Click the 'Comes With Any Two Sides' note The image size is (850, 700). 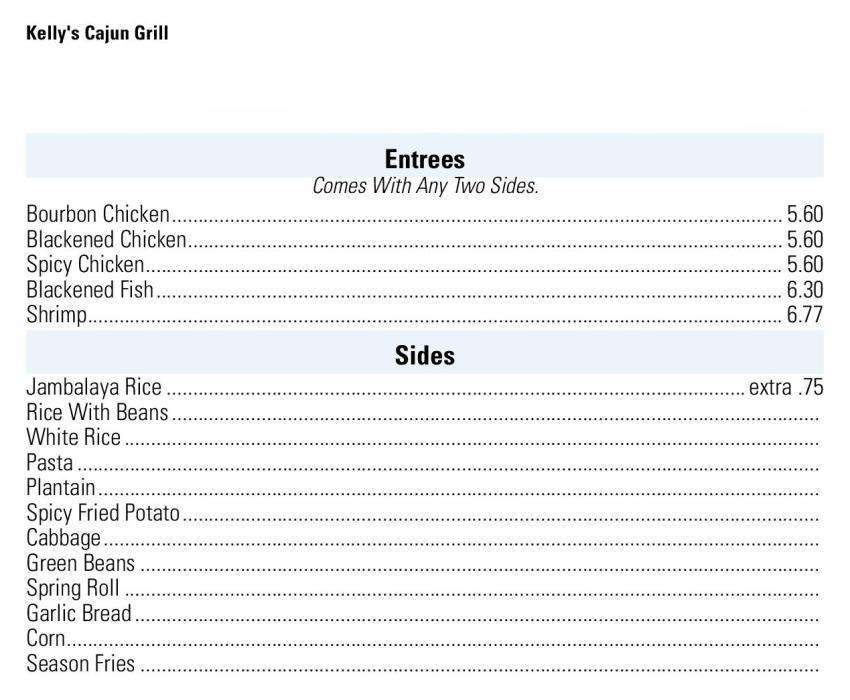[x=425, y=186]
